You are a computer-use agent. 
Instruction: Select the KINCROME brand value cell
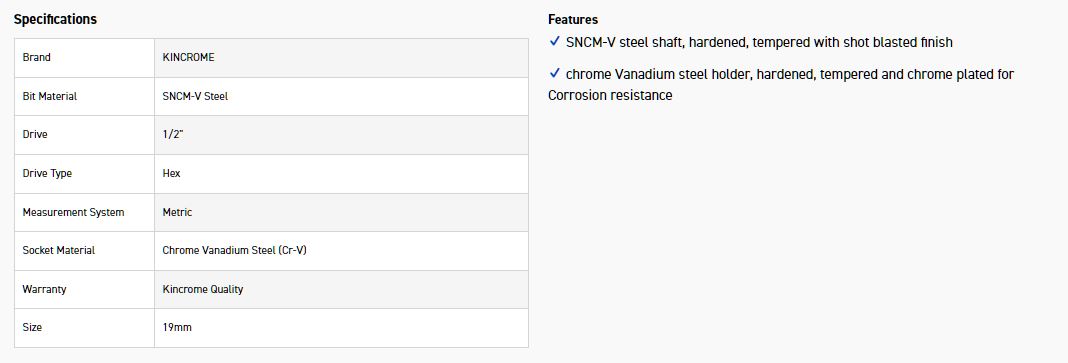(341, 58)
